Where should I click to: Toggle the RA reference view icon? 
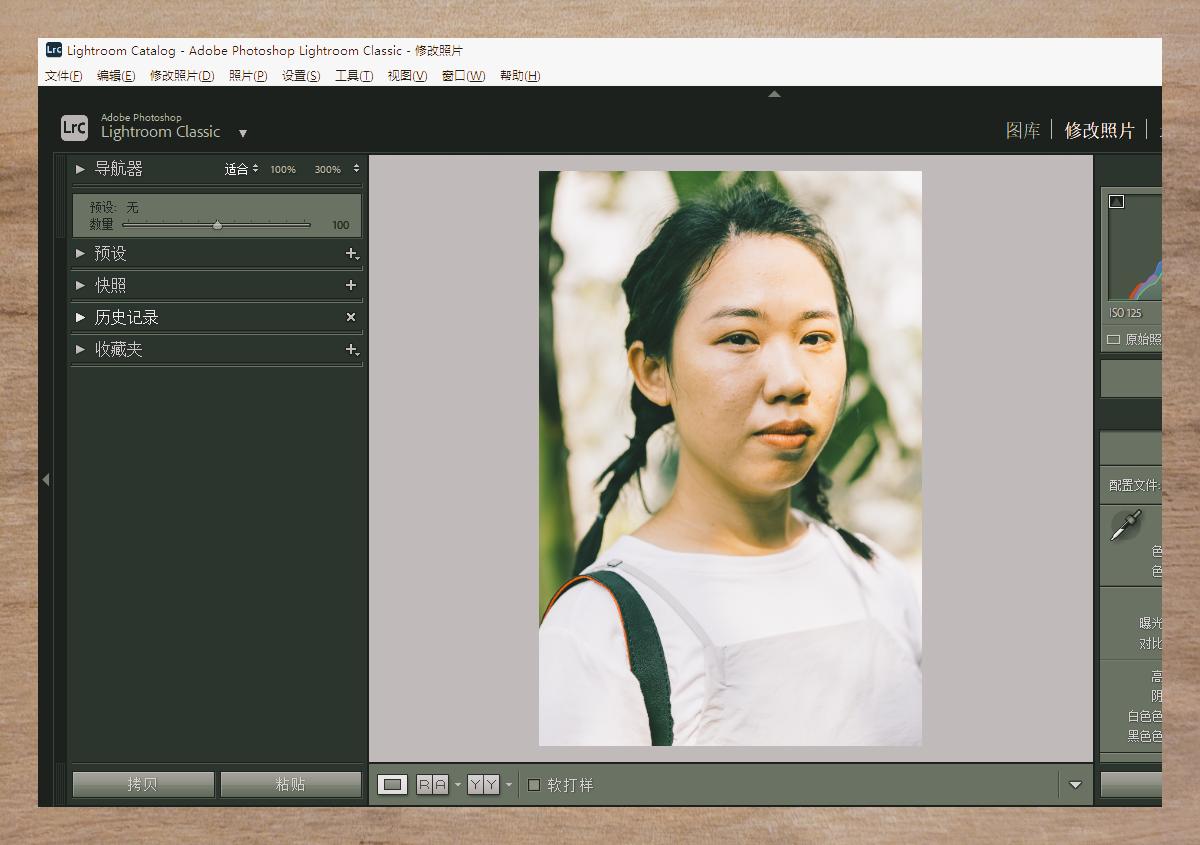tap(432, 785)
